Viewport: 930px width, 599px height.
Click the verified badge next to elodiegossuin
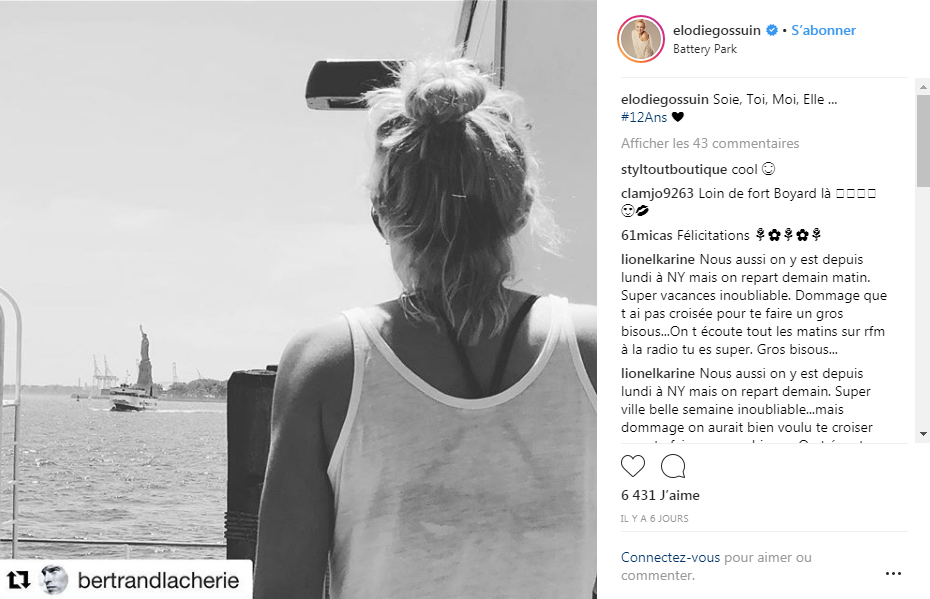pyautogui.click(x=772, y=30)
